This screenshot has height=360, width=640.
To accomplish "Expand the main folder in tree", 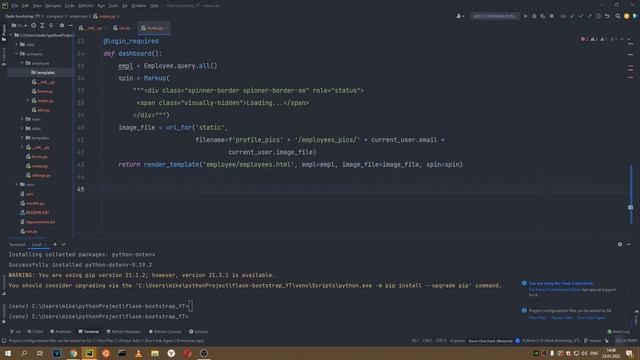I will pos(22,119).
